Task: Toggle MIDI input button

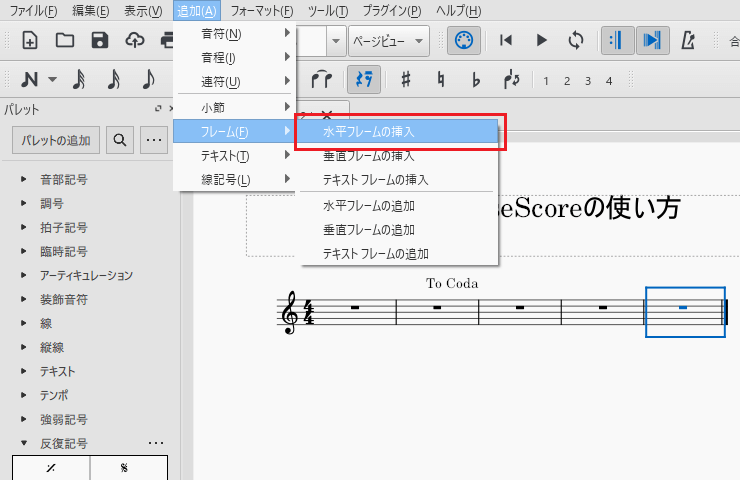Action: [x=463, y=40]
